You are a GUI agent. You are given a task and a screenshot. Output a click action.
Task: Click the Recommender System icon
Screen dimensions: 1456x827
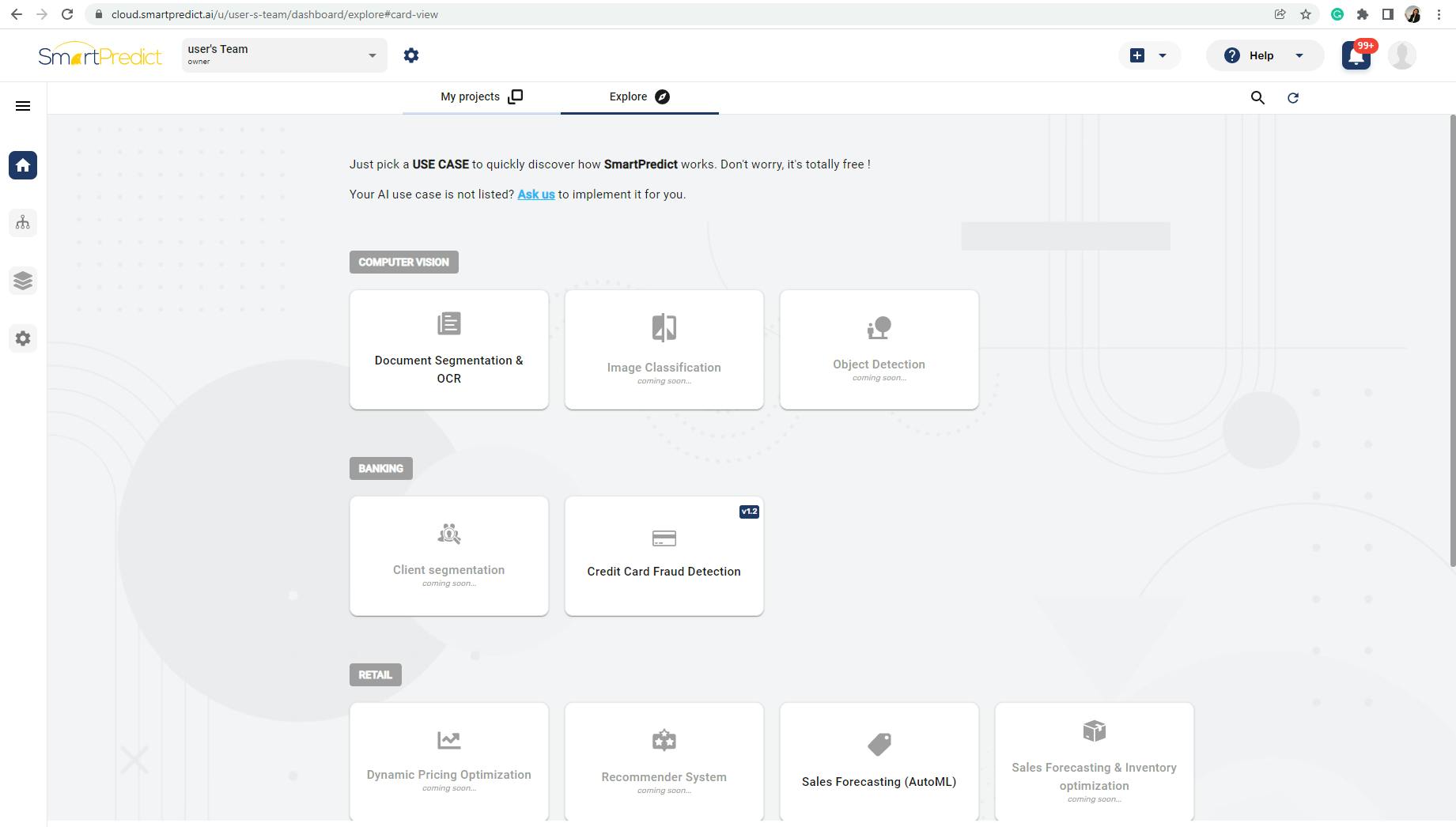[664, 741]
